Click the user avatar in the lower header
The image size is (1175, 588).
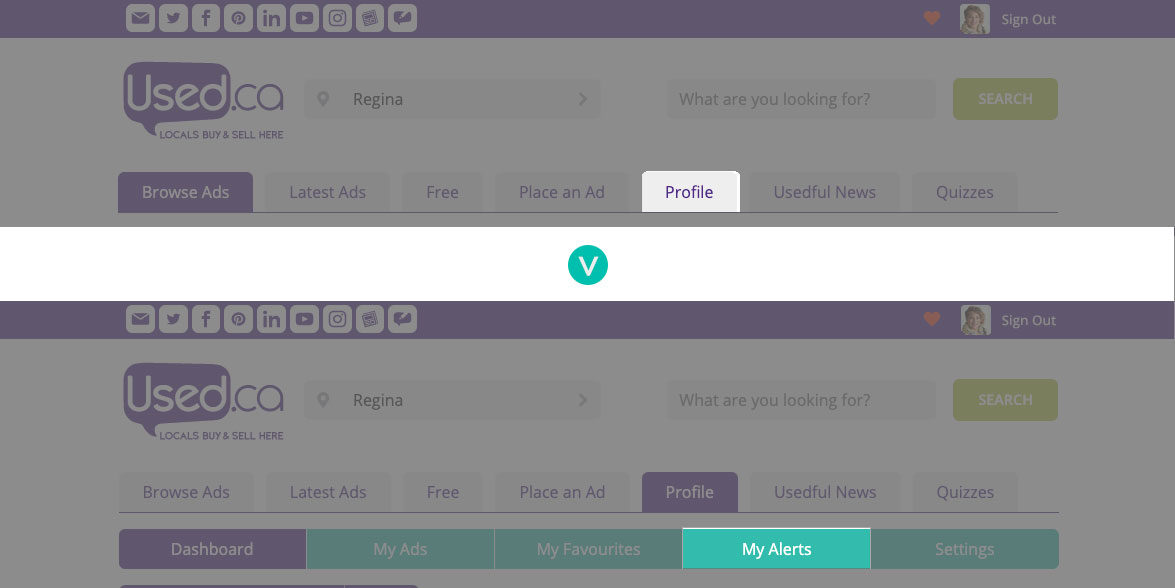point(975,320)
